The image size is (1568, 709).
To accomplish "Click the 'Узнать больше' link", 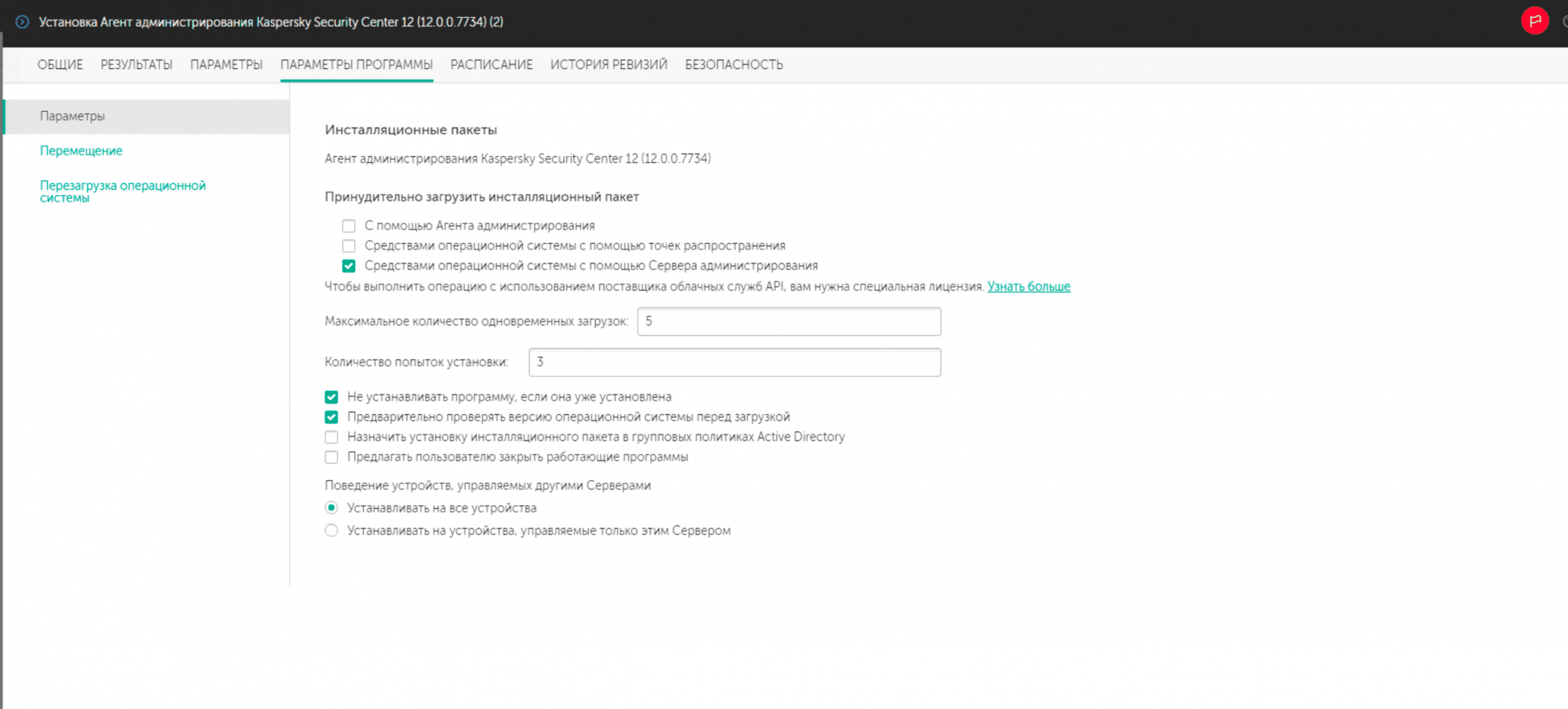I will (x=1029, y=286).
